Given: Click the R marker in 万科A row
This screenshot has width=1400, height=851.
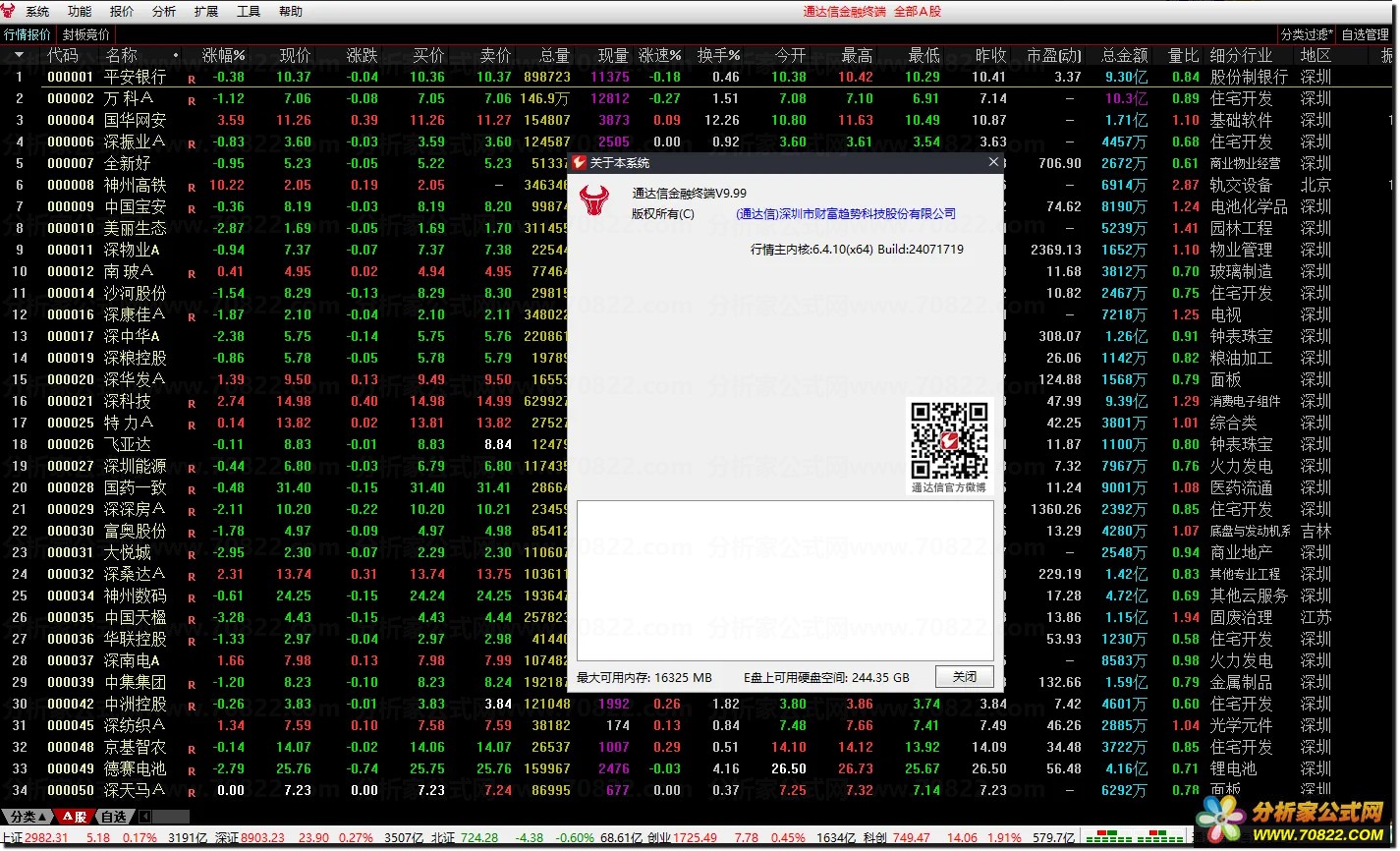Looking at the screenshot, I should coord(192,99).
